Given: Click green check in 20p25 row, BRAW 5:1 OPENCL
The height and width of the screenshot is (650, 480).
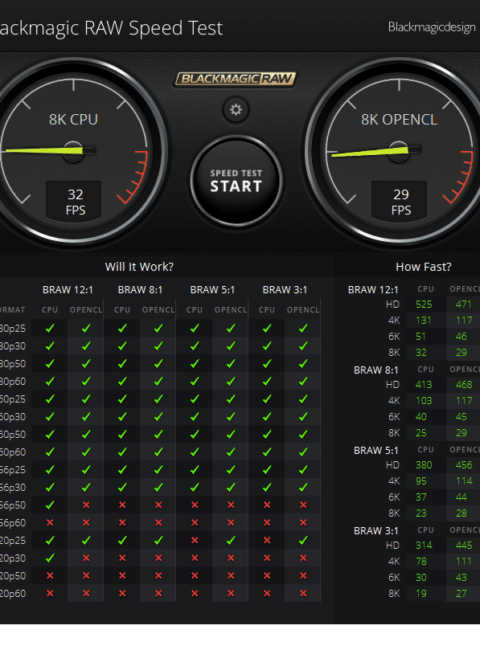Looking at the screenshot, I should 231,540.
